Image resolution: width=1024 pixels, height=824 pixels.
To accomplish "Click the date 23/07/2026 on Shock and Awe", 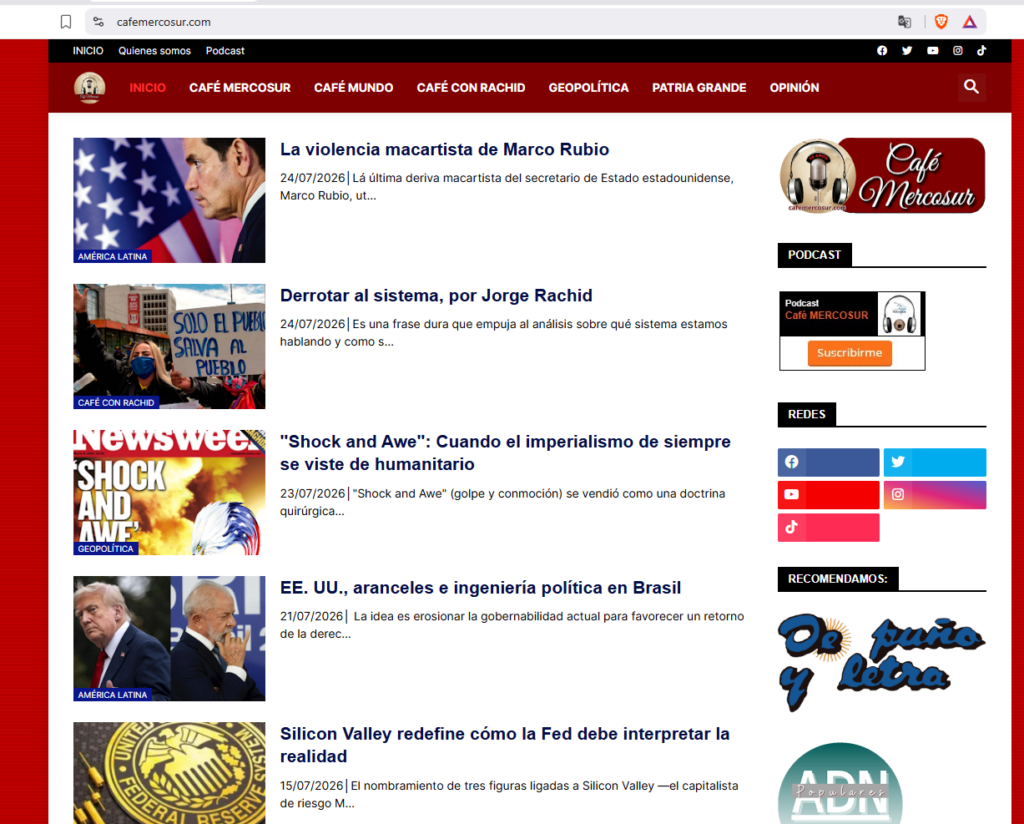I will [312, 494].
